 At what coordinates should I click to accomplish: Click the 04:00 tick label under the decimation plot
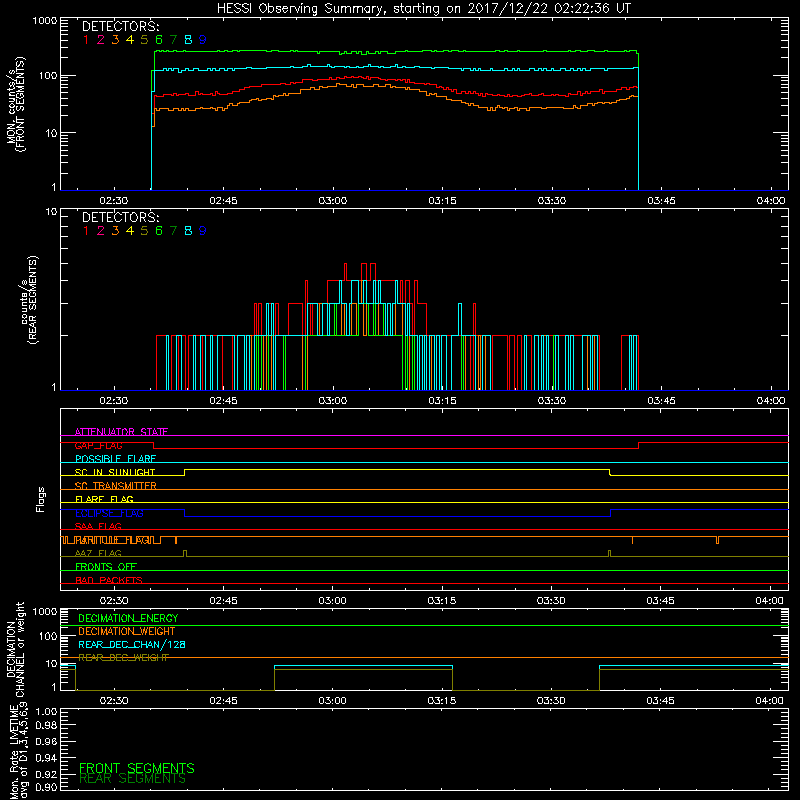pyautogui.click(x=769, y=701)
